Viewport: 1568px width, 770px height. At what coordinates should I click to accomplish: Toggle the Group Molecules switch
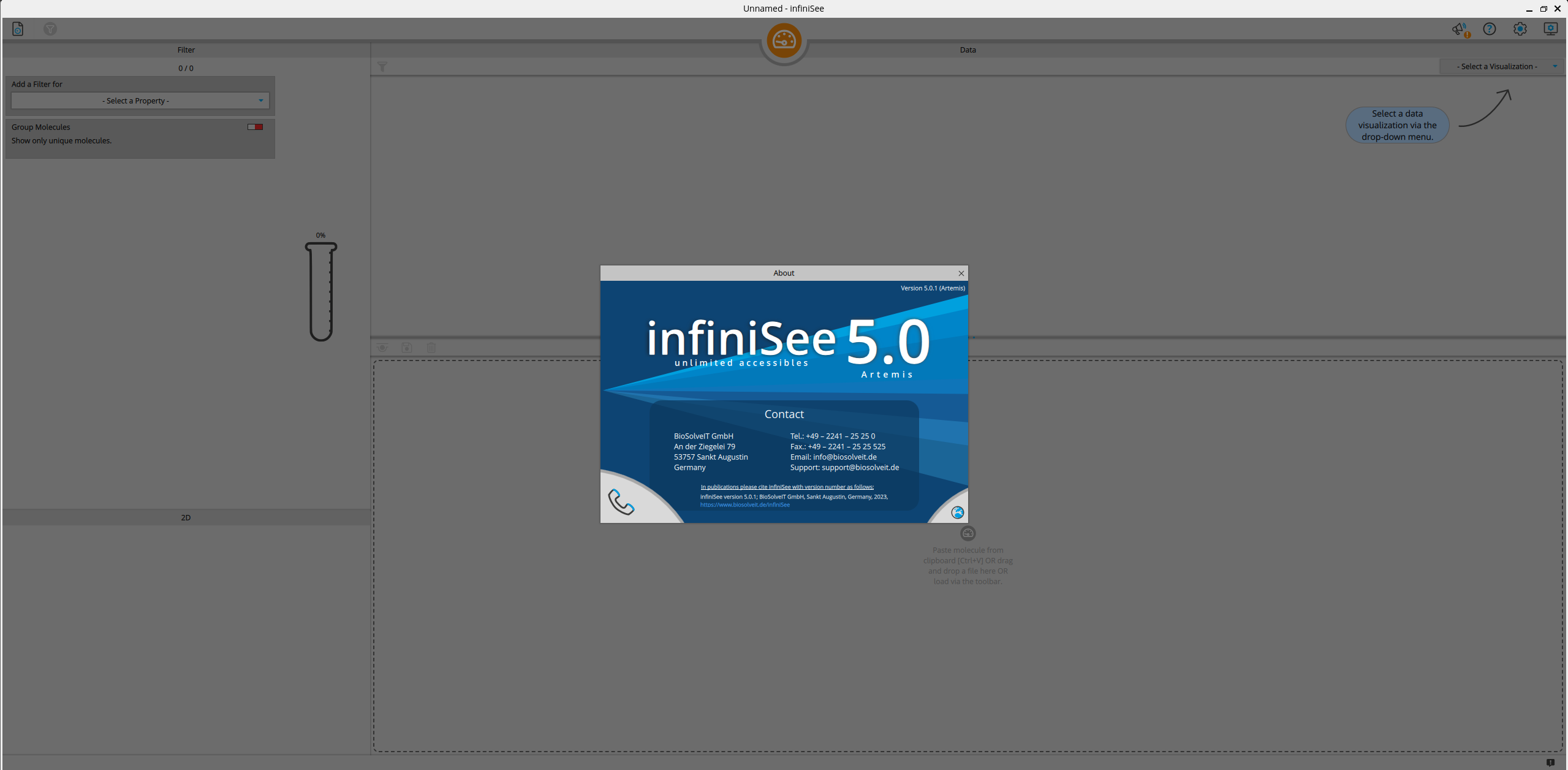click(x=256, y=127)
